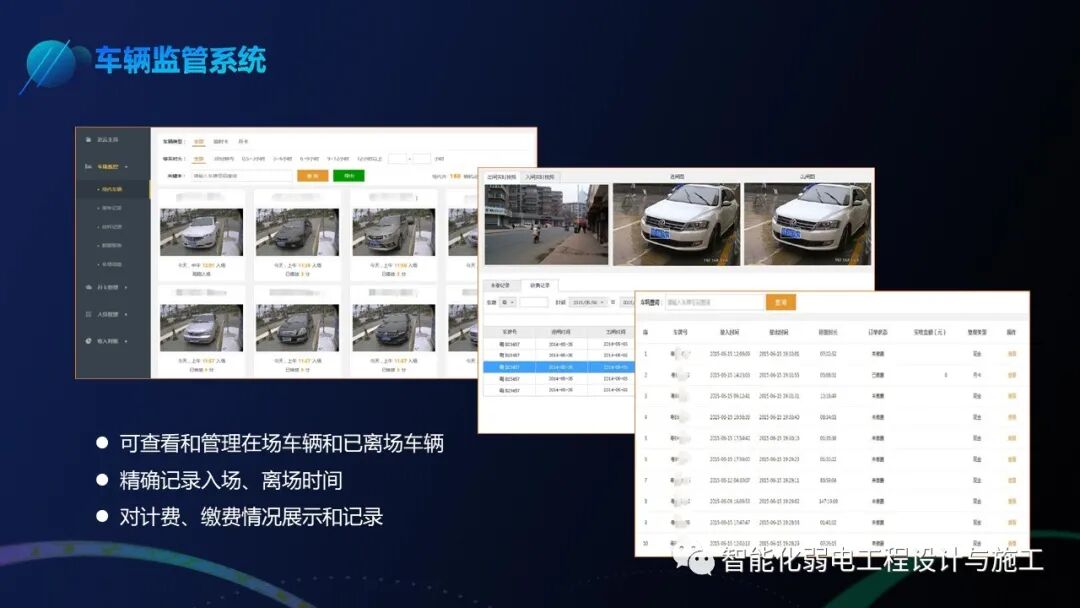The image size is (1080, 608).
Task: Click the amount column header ending in (元)
Action: [929, 332]
